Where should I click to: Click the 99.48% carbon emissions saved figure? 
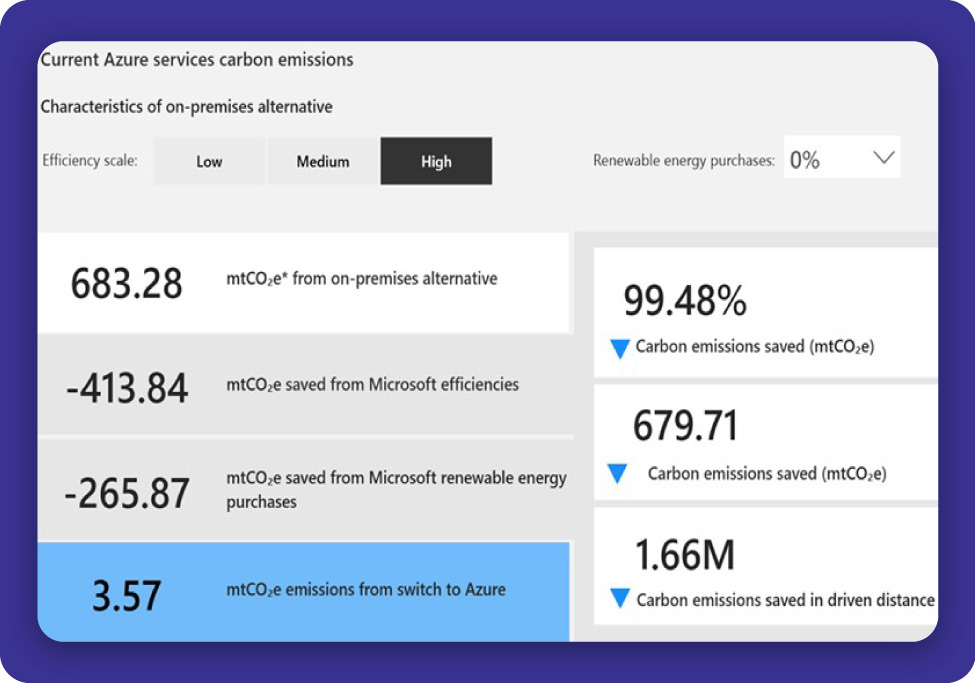coord(685,300)
